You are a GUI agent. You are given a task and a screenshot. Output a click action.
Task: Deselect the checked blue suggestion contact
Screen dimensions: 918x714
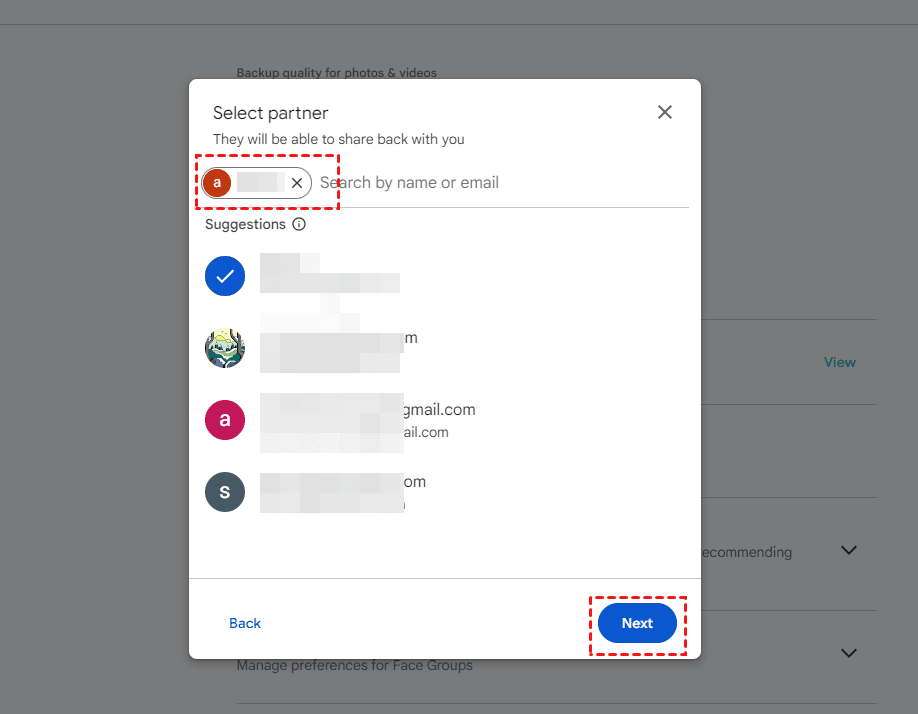(225, 276)
